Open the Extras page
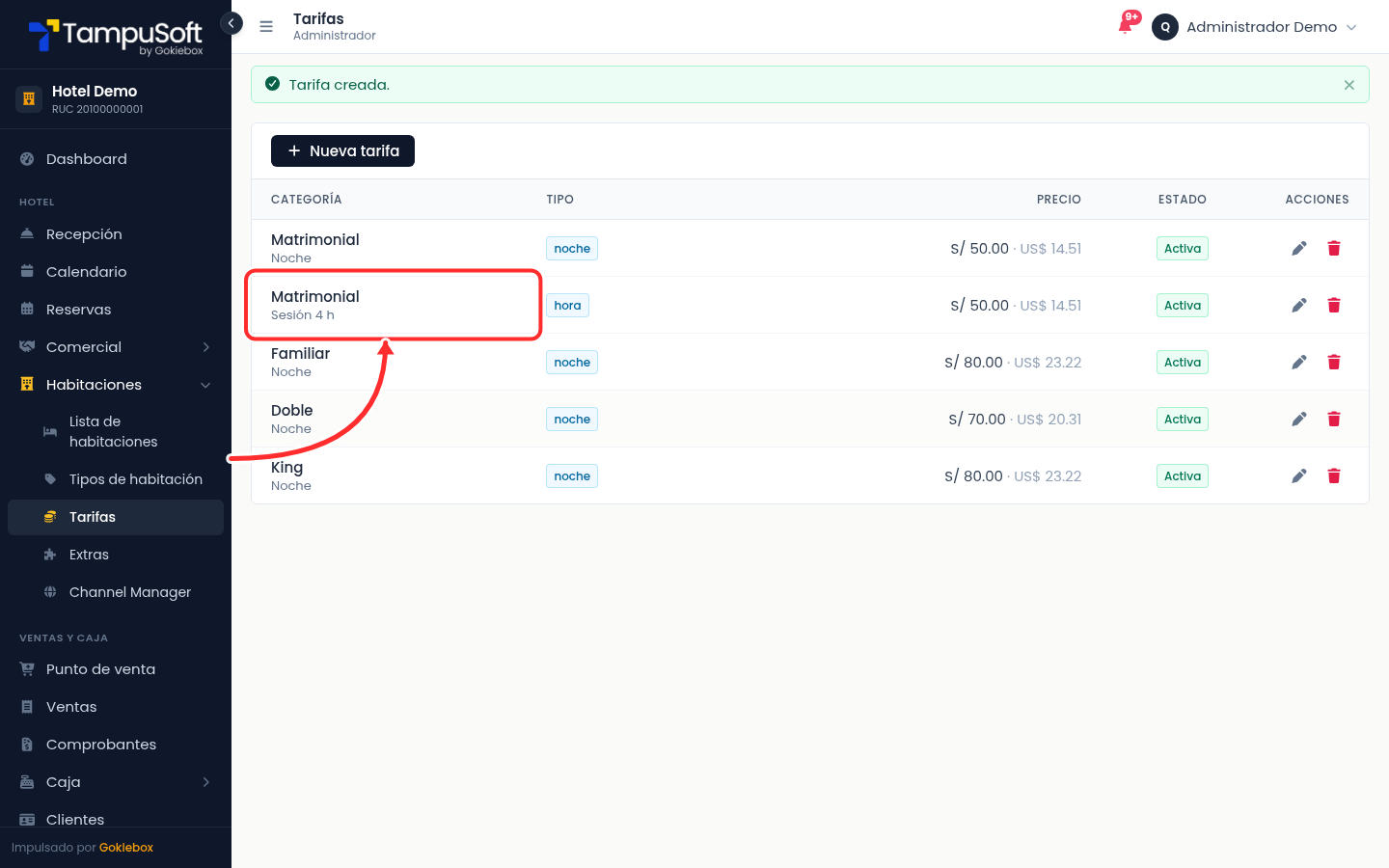 [116, 555]
